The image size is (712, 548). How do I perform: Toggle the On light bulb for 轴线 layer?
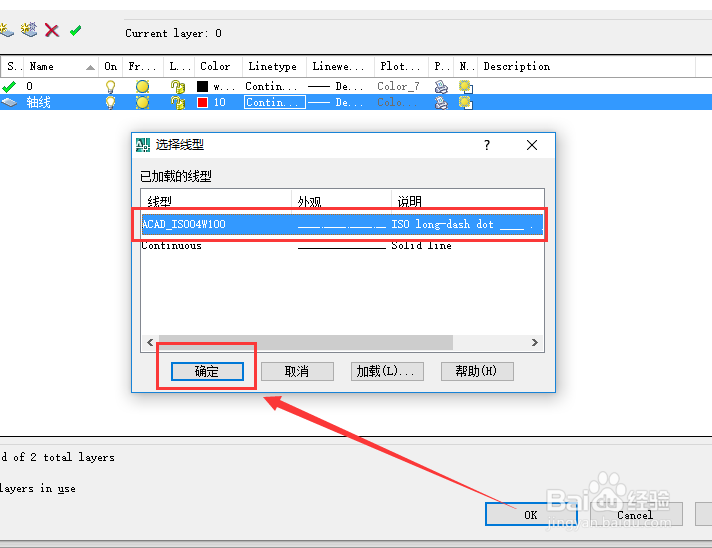click(110, 102)
